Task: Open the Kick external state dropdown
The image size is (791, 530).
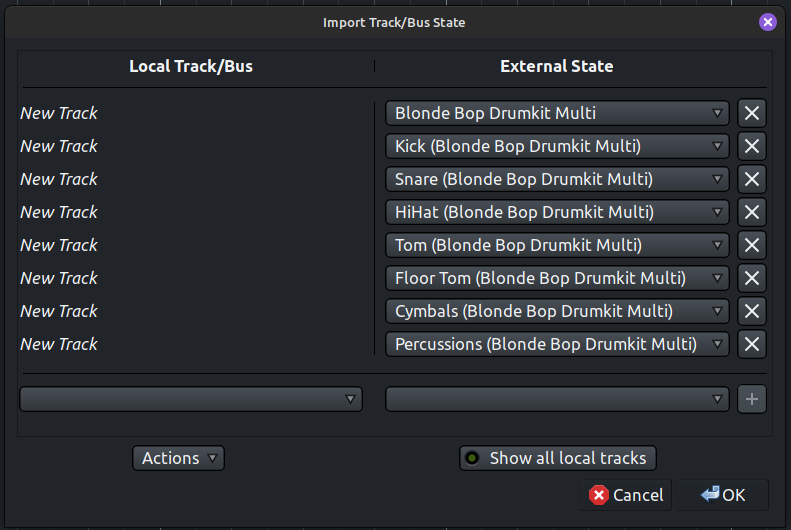Action: (x=557, y=146)
